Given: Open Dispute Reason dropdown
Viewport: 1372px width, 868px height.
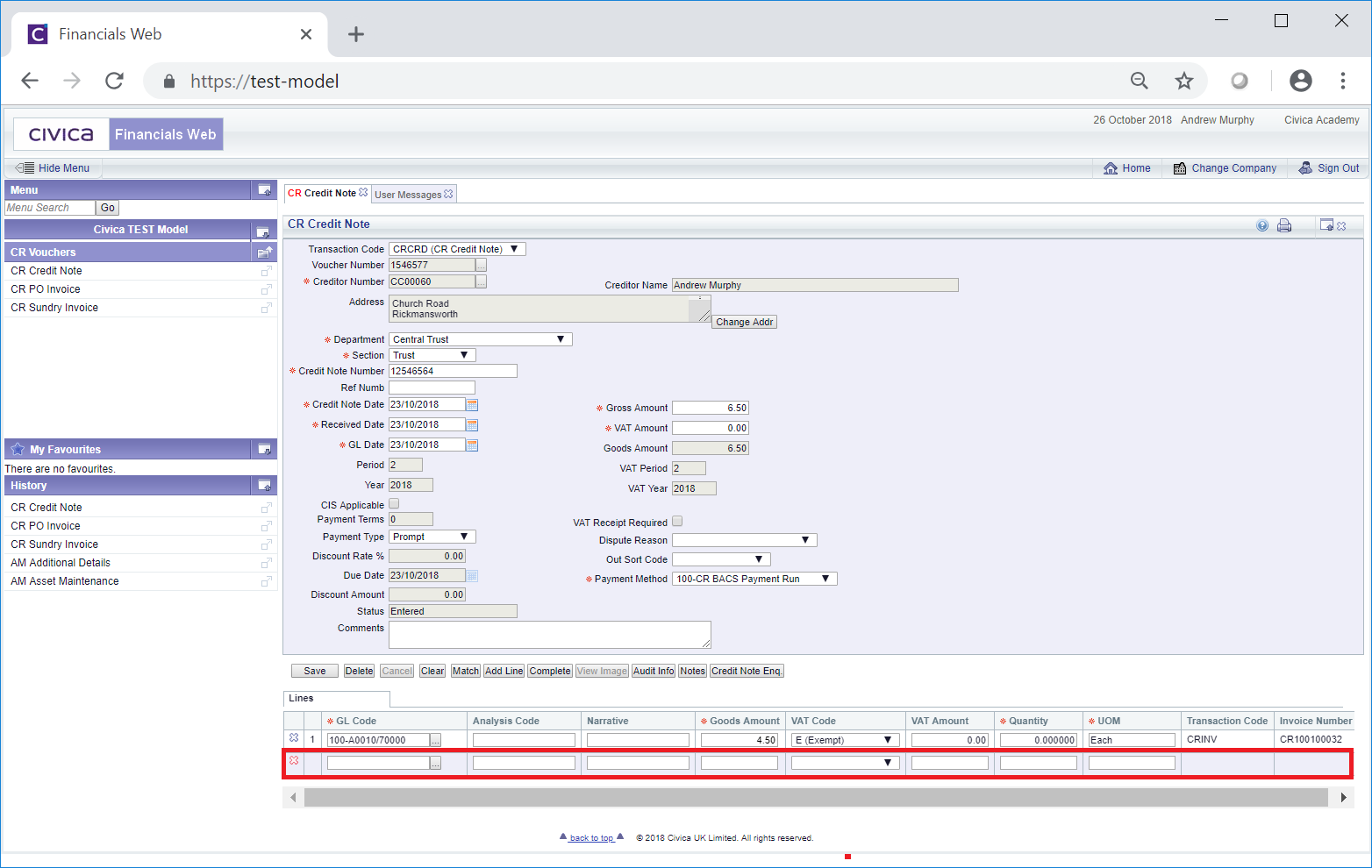Looking at the screenshot, I should coord(745,540).
